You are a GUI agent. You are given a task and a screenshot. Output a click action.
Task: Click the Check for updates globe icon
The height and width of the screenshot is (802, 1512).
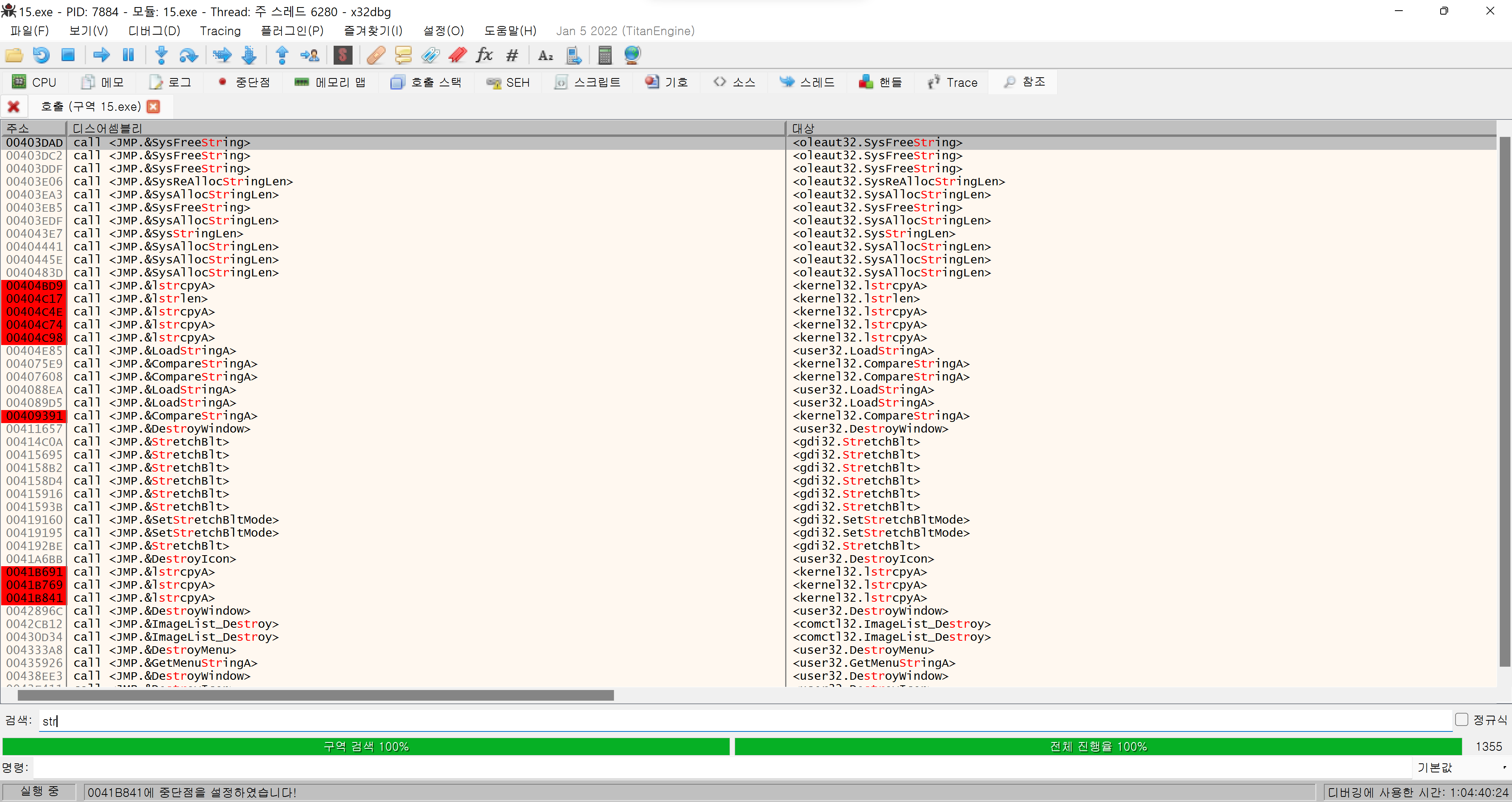pyautogui.click(x=632, y=55)
